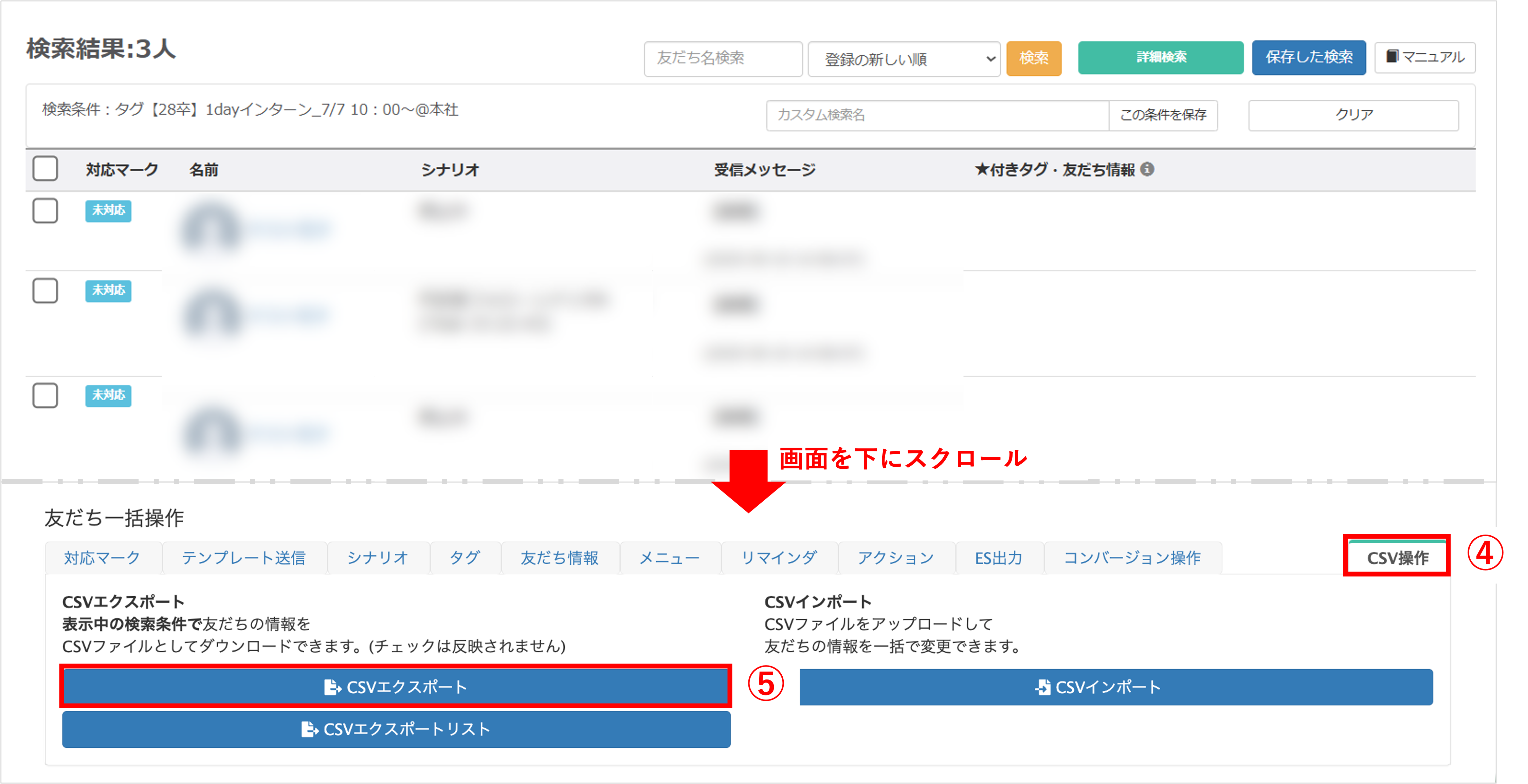This screenshot has height=784, width=1528.
Task: Open 詳細検索 advanced search
Action: point(1160,57)
